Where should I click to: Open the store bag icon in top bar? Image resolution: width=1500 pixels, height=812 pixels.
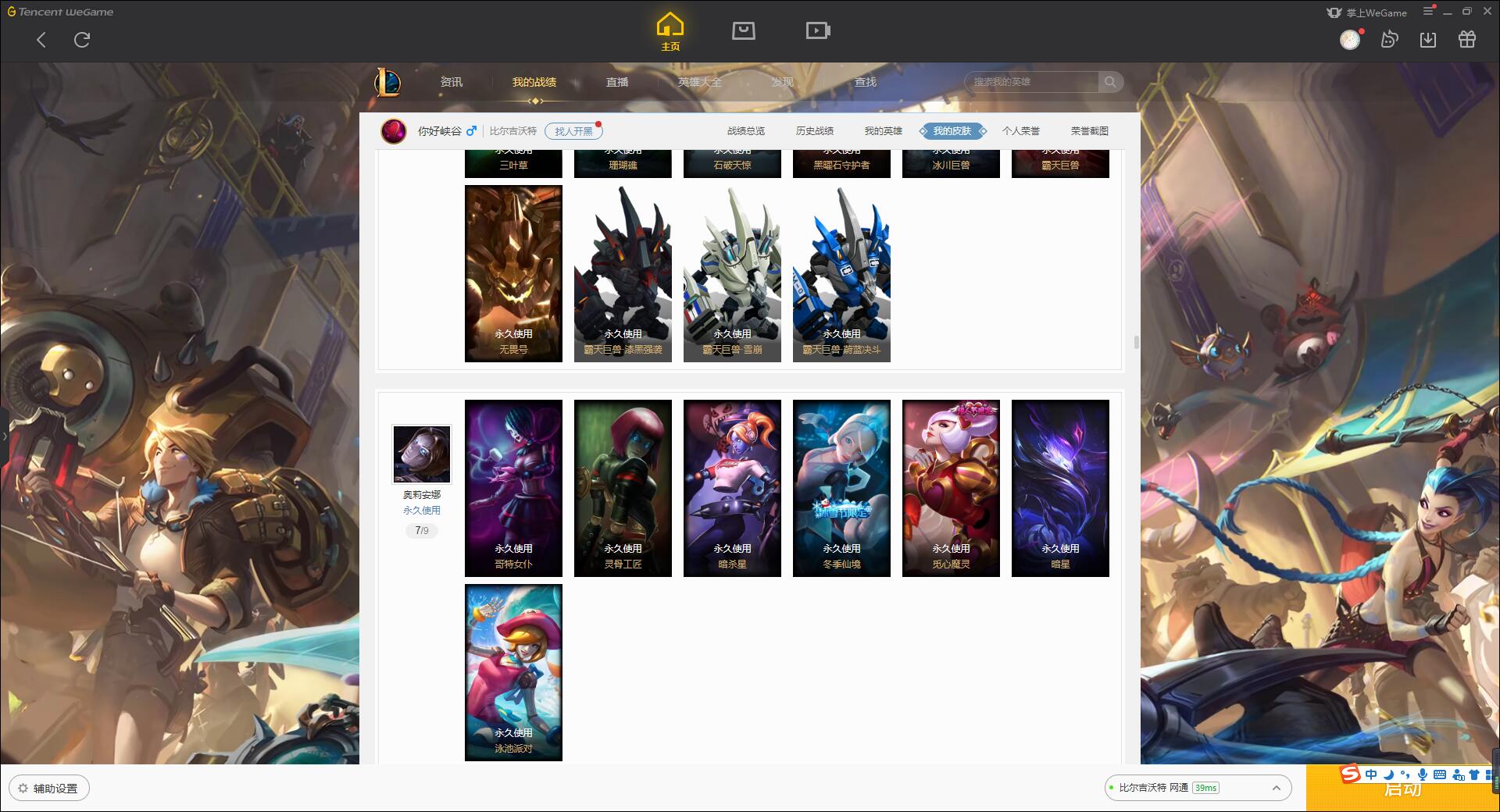click(x=743, y=30)
